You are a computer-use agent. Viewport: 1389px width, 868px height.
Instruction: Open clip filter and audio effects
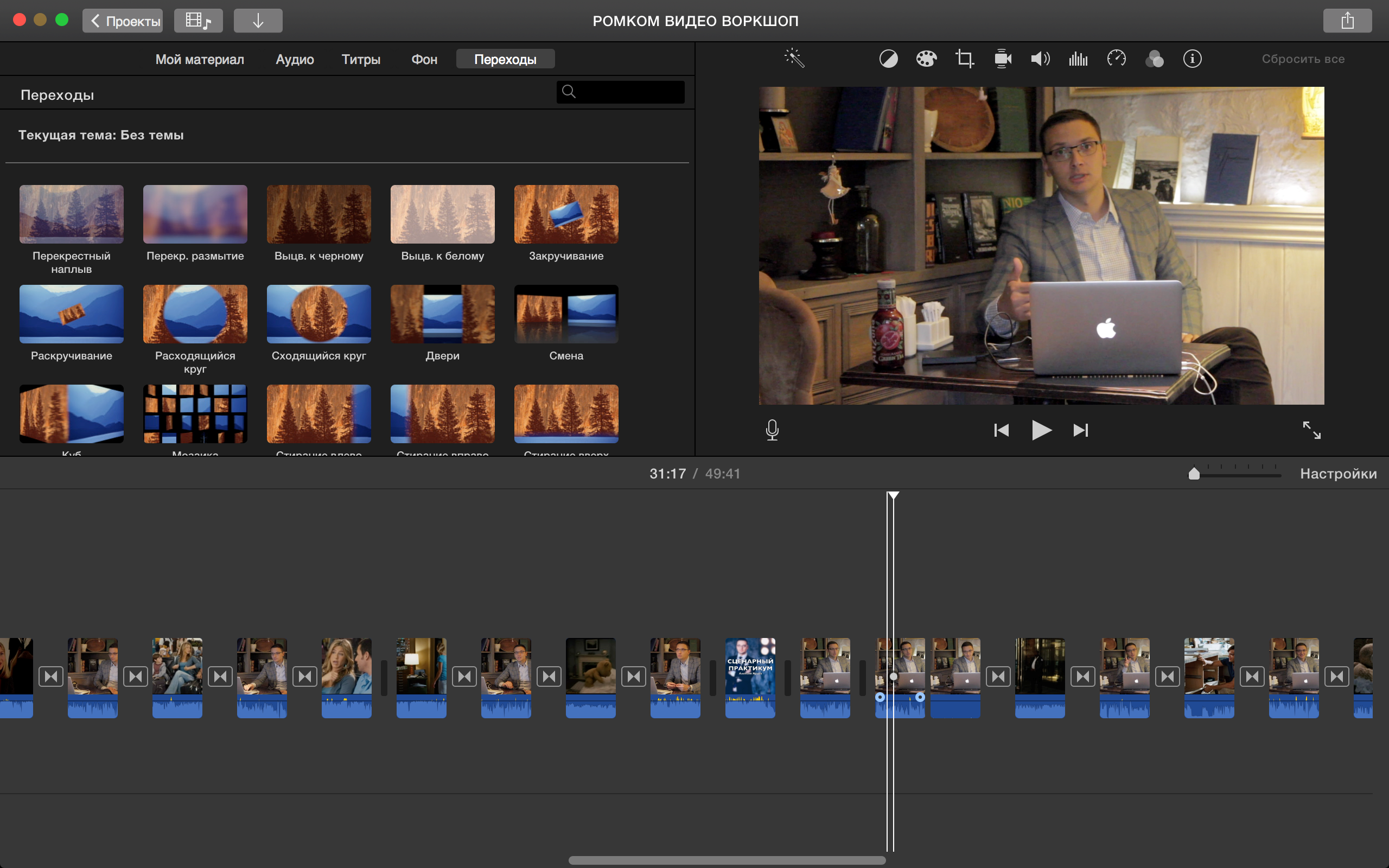click(x=1154, y=59)
